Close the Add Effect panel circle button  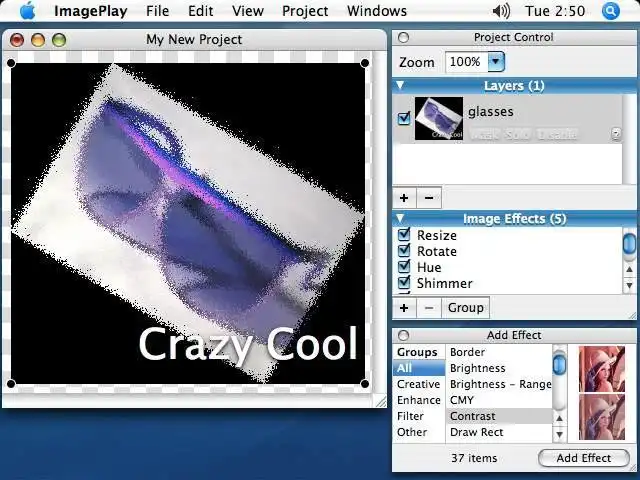click(403, 336)
